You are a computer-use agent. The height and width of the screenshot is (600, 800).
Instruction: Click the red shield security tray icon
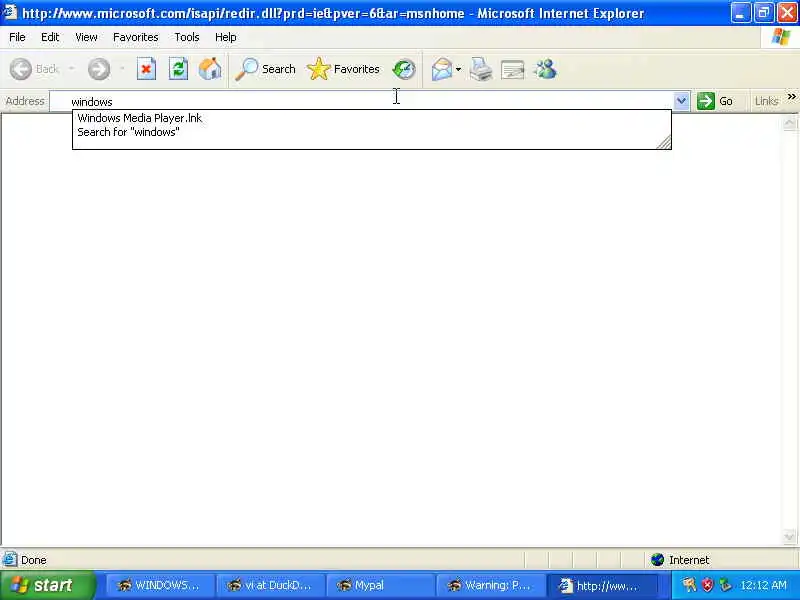point(707,585)
